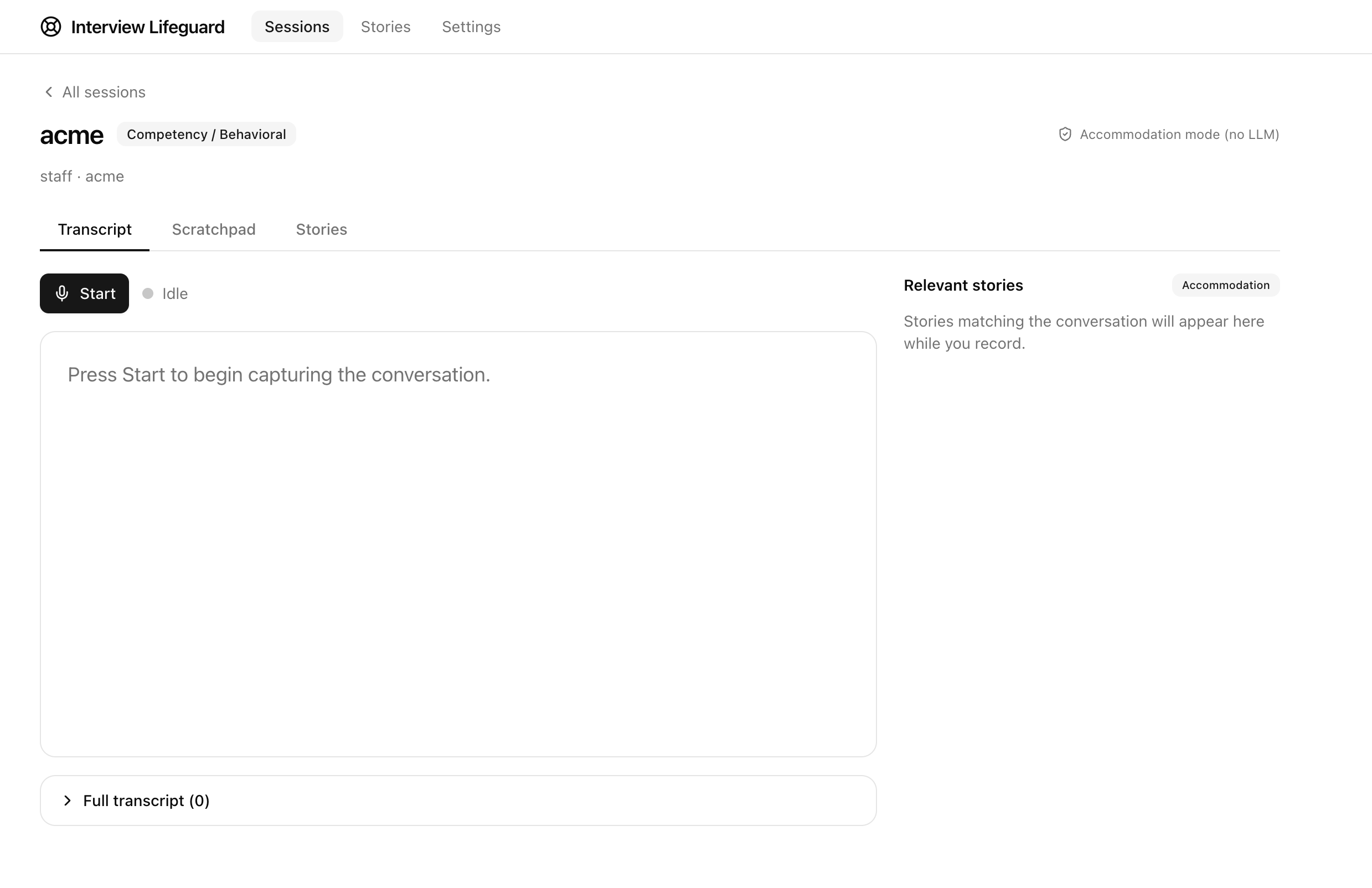Switch to the Scratchpad tab

214,229
